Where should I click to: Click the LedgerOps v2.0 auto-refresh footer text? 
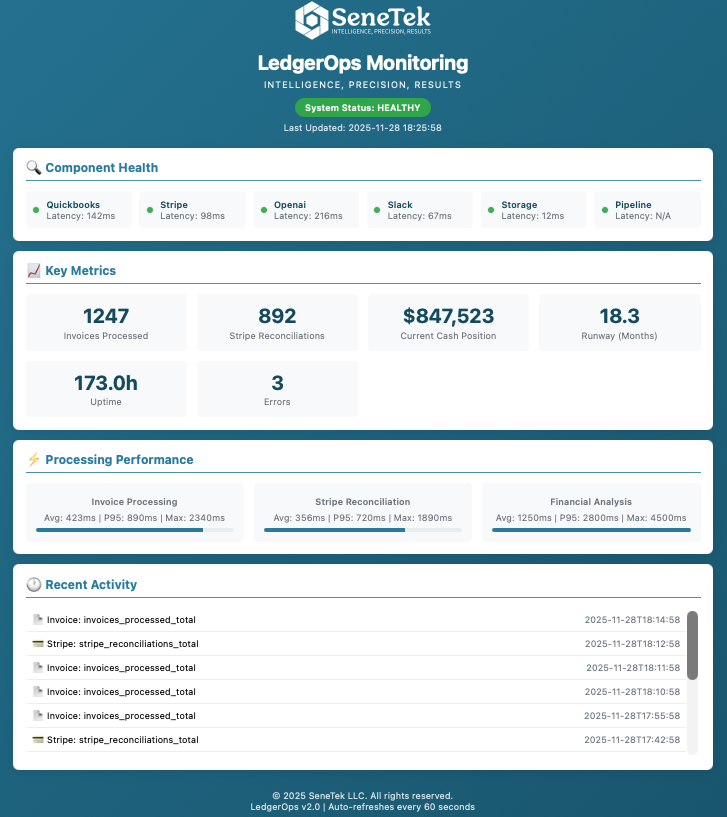tap(363, 807)
